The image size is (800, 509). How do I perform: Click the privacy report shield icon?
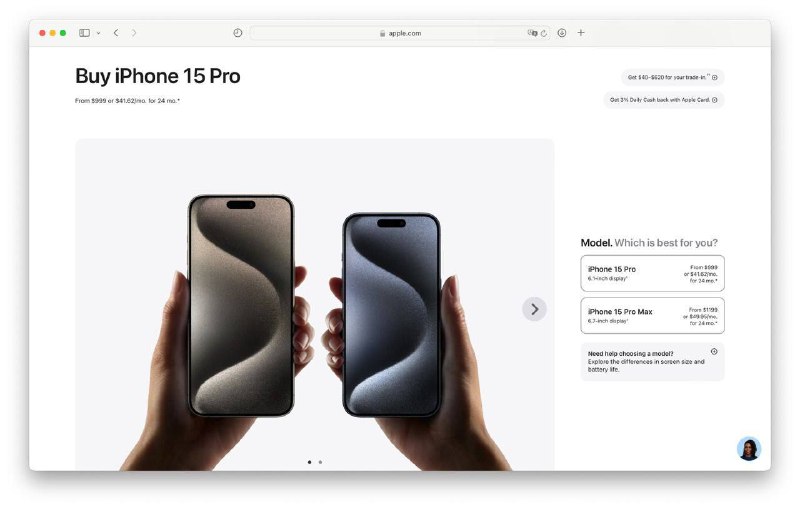tap(238, 33)
